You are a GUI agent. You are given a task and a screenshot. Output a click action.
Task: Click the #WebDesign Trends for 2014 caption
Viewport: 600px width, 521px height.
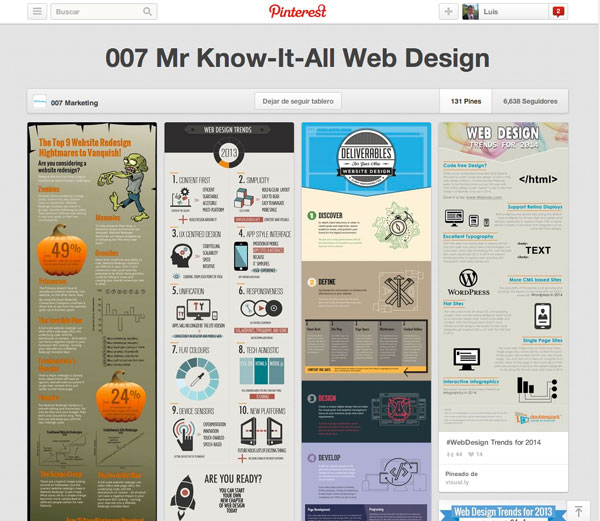pyautogui.click(x=493, y=442)
